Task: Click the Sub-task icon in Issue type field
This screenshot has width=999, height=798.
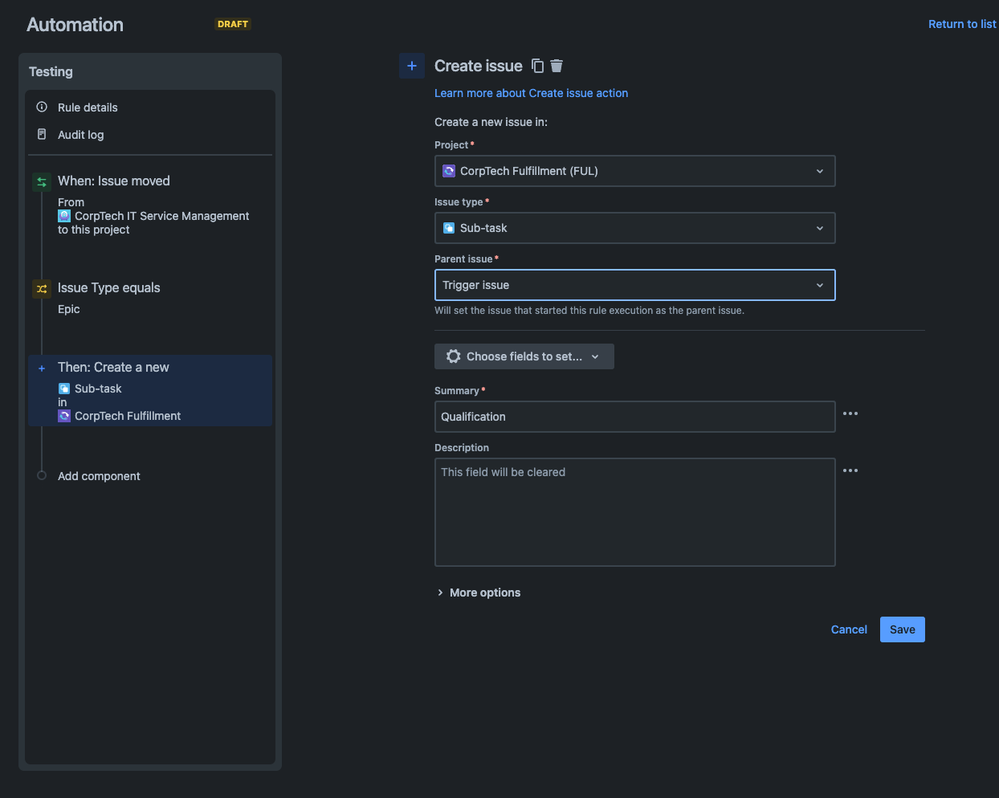Action: click(449, 228)
